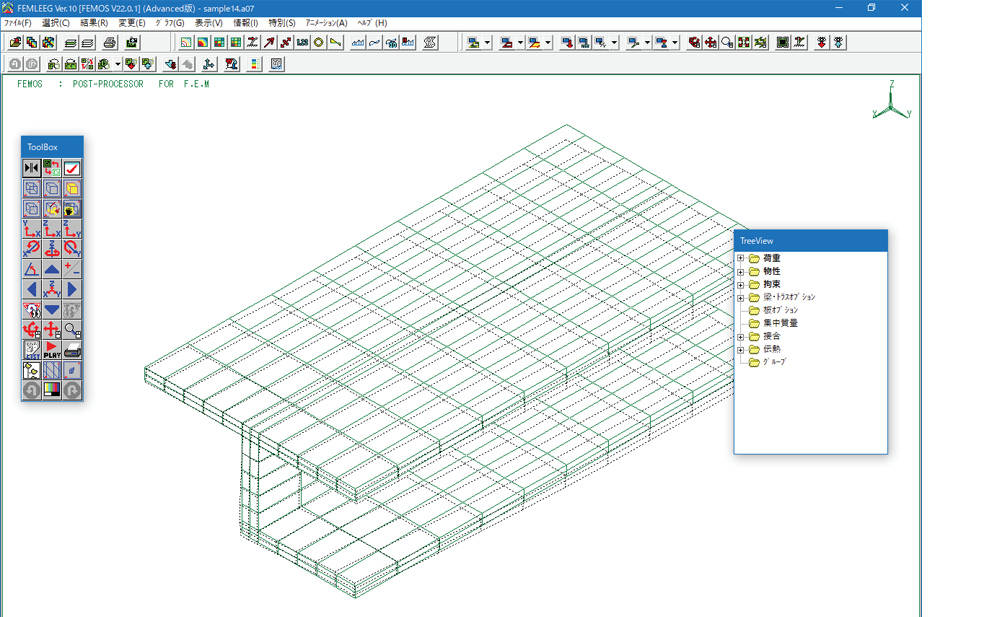Click the ToolBox panel title bar
The image size is (1000, 617).
point(52,147)
